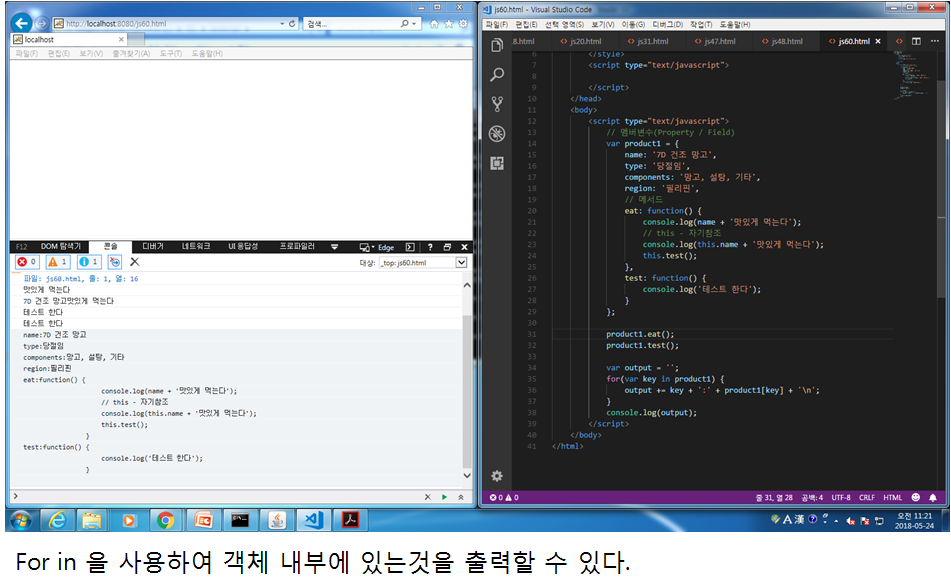
Task: Switch to the 디버거 tab
Action: pyautogui.click(x=153, y=246)
